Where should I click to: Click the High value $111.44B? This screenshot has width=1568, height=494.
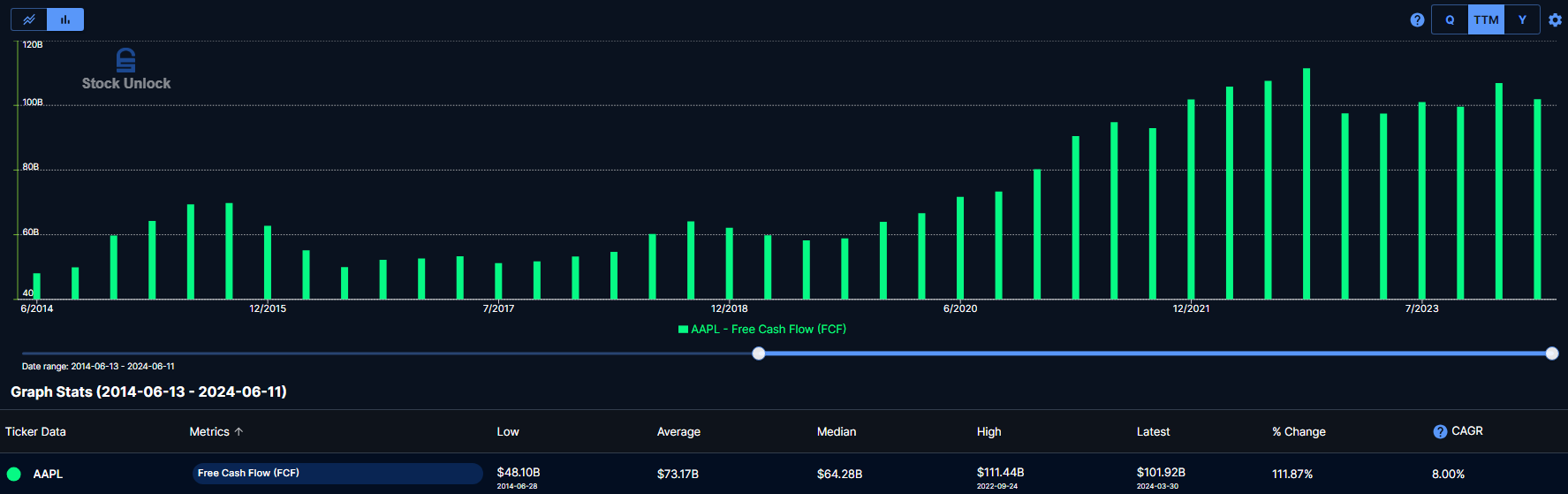1000,473
